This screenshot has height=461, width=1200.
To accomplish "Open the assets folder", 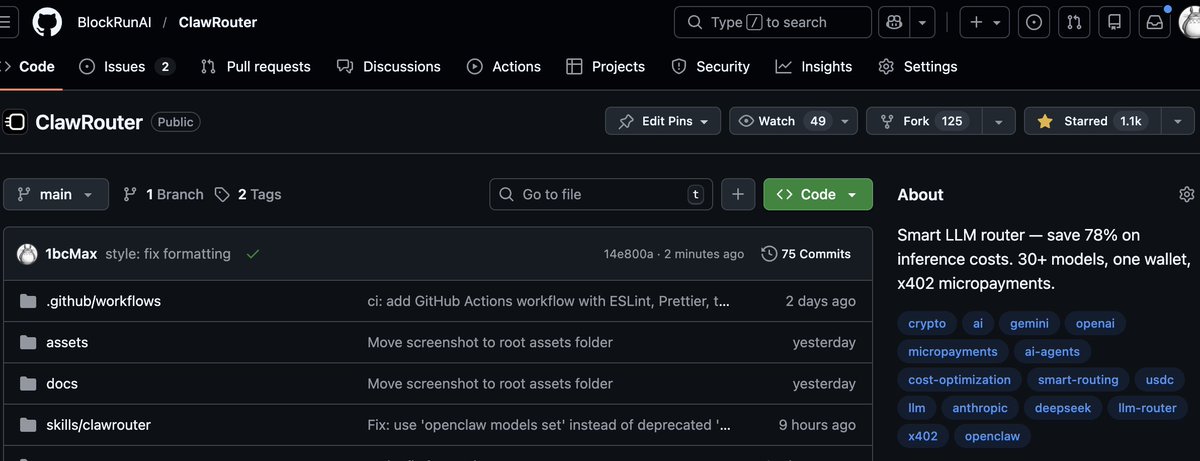I will tap(67, 342).
